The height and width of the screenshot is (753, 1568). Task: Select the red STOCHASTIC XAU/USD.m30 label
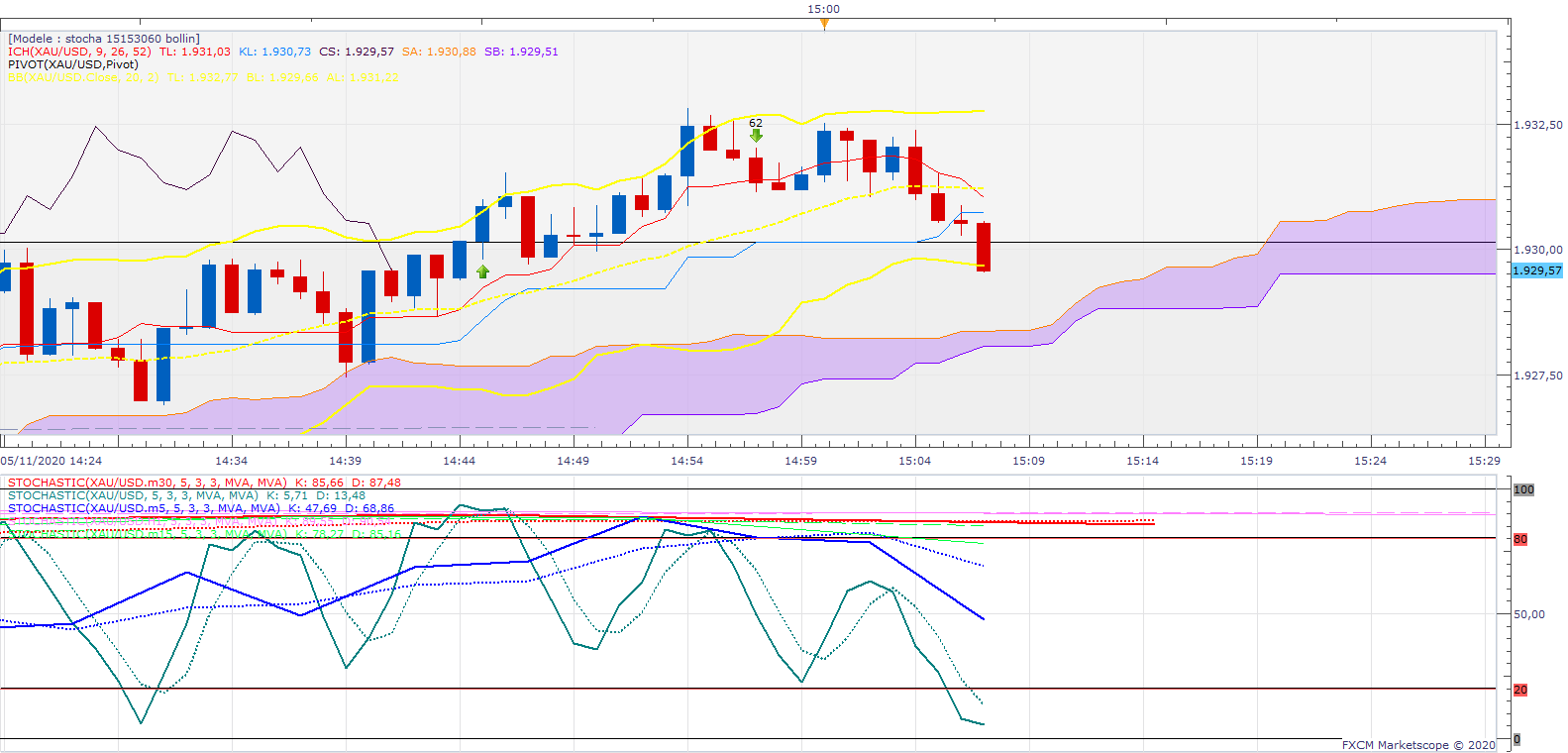[x=148, y=483]
